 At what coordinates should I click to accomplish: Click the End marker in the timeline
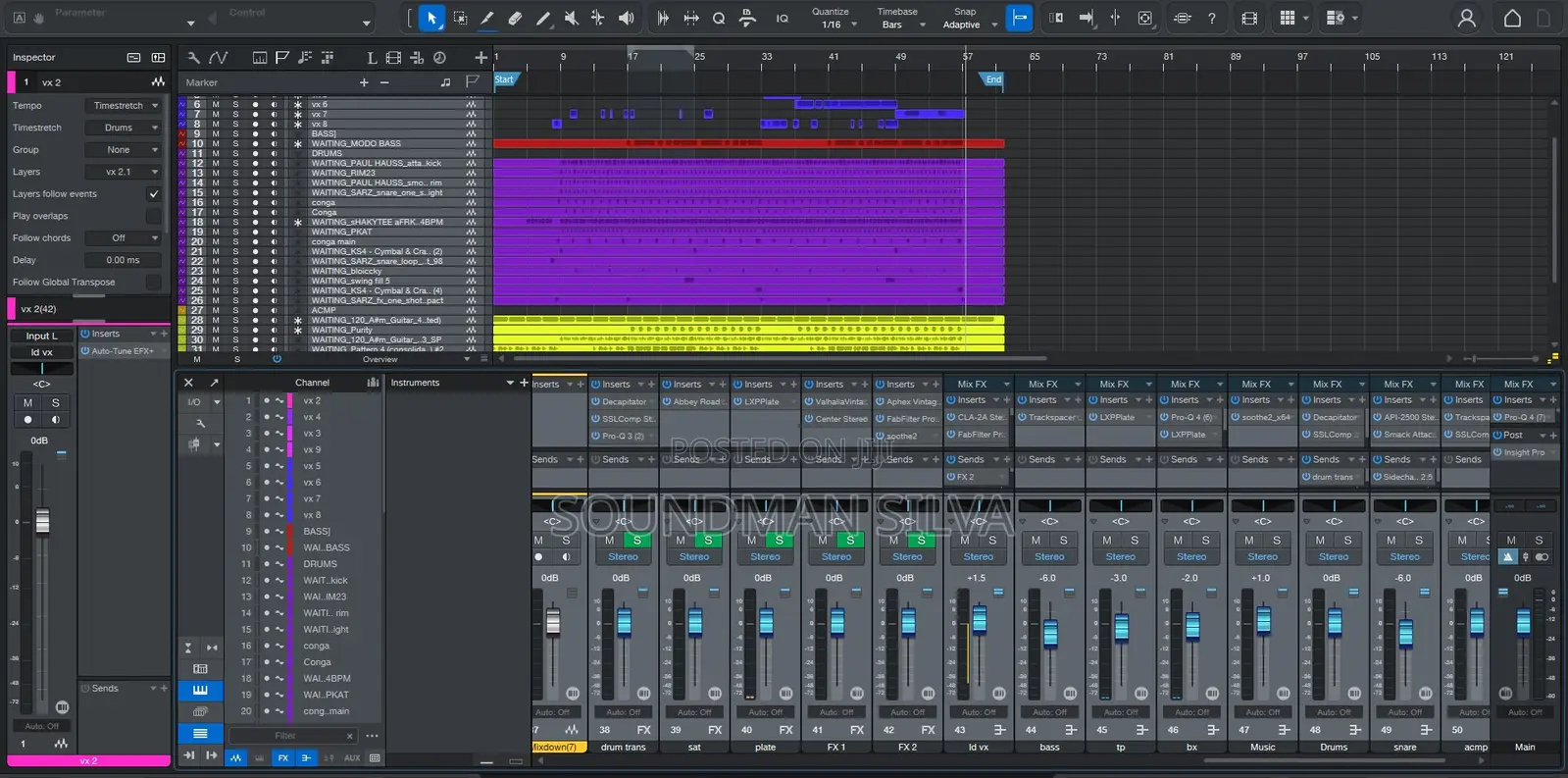tap(992, 80)
